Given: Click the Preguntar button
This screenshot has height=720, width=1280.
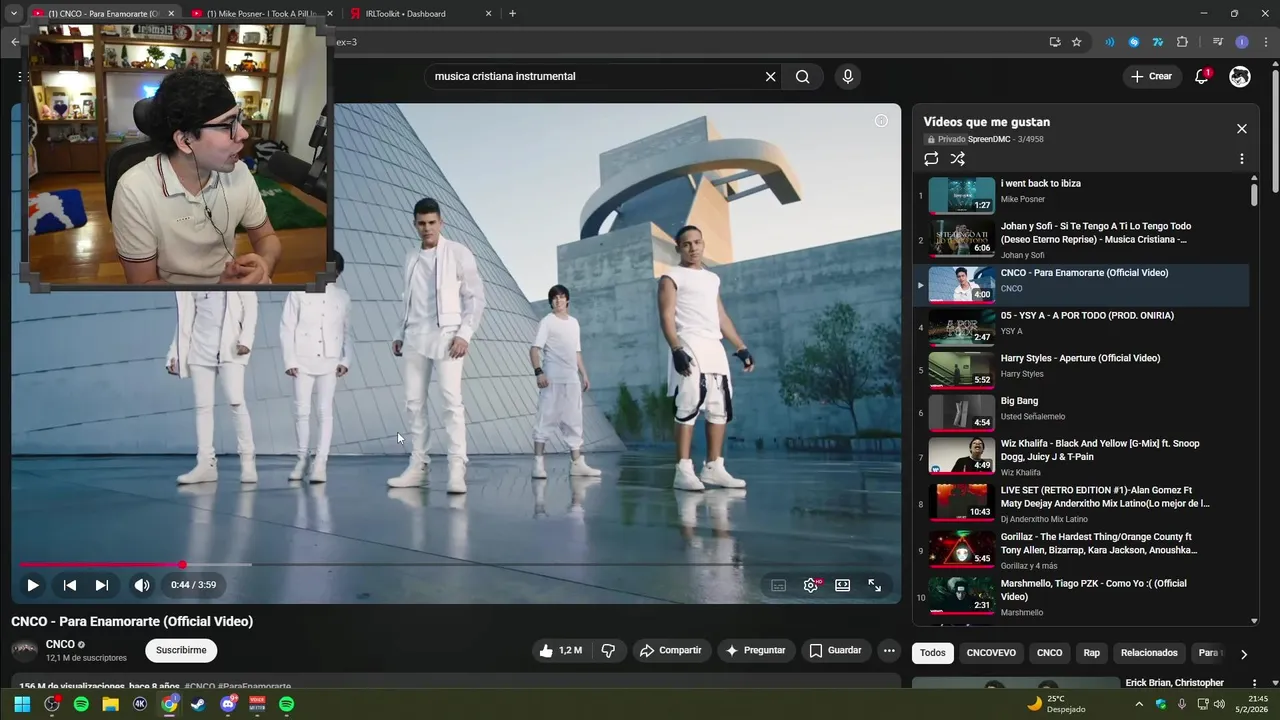Looking at the screenshot, I should [x=756, y=650].
